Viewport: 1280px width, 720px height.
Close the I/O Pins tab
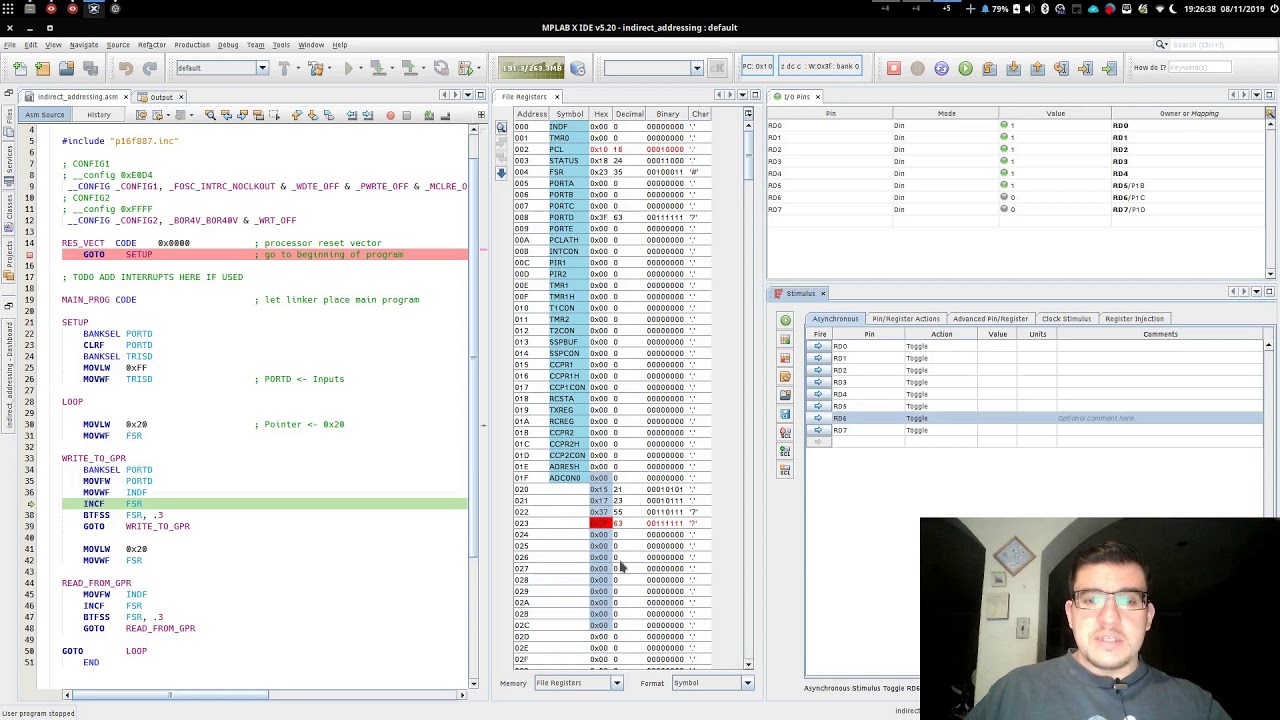point(817,97)
